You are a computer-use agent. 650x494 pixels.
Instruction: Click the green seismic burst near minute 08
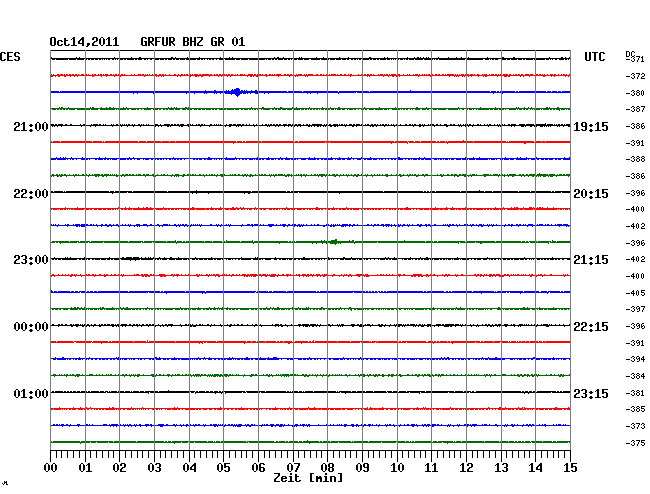[x=335, y=242]
